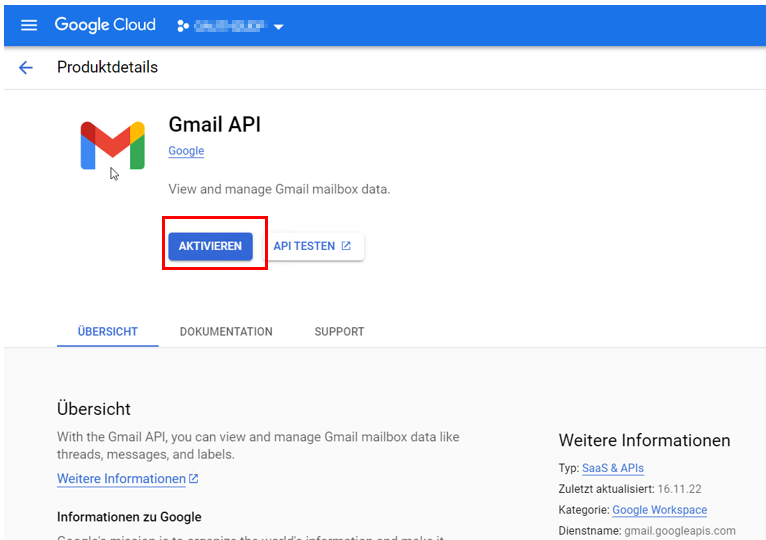Open the hamburger navigation menu

click(29, 25)
